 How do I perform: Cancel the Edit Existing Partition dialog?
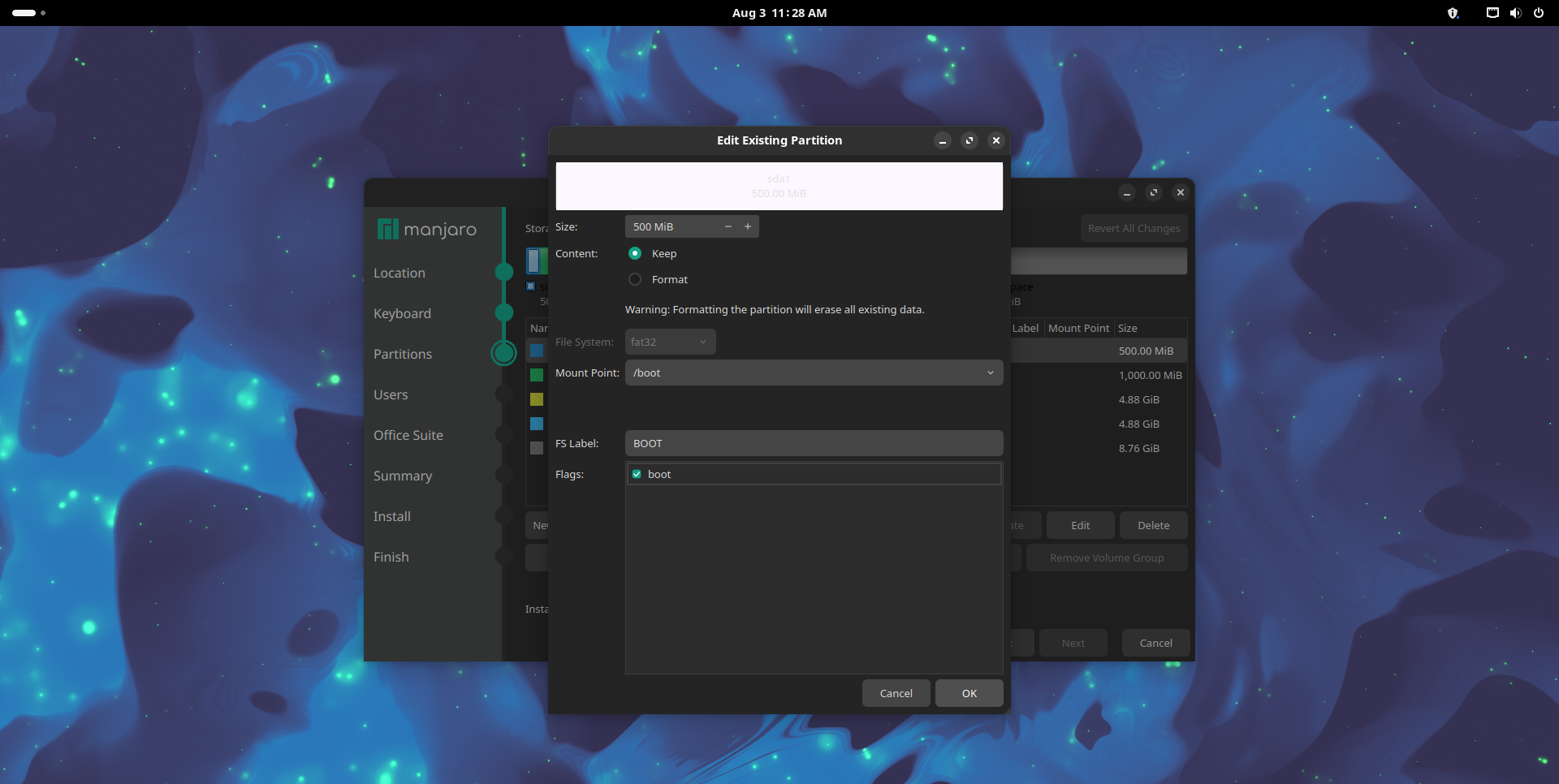click(896, 693)
